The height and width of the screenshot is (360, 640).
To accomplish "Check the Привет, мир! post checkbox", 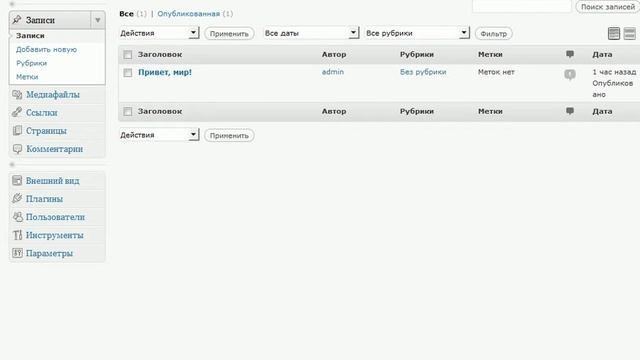I will 128,73.
